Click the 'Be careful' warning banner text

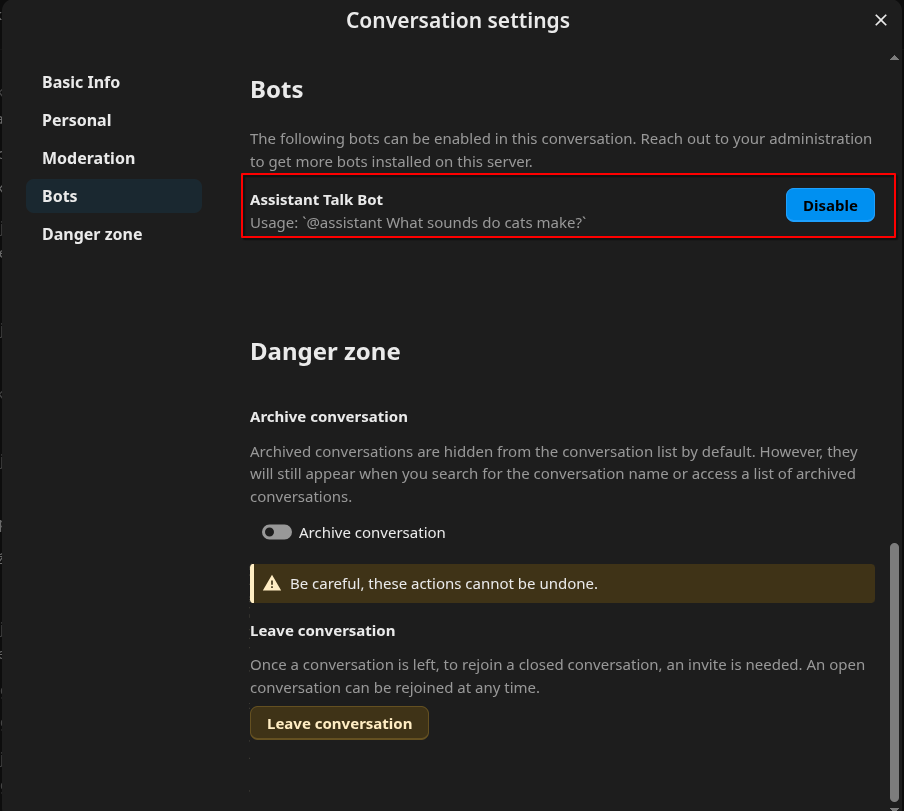tap(444, 583)
